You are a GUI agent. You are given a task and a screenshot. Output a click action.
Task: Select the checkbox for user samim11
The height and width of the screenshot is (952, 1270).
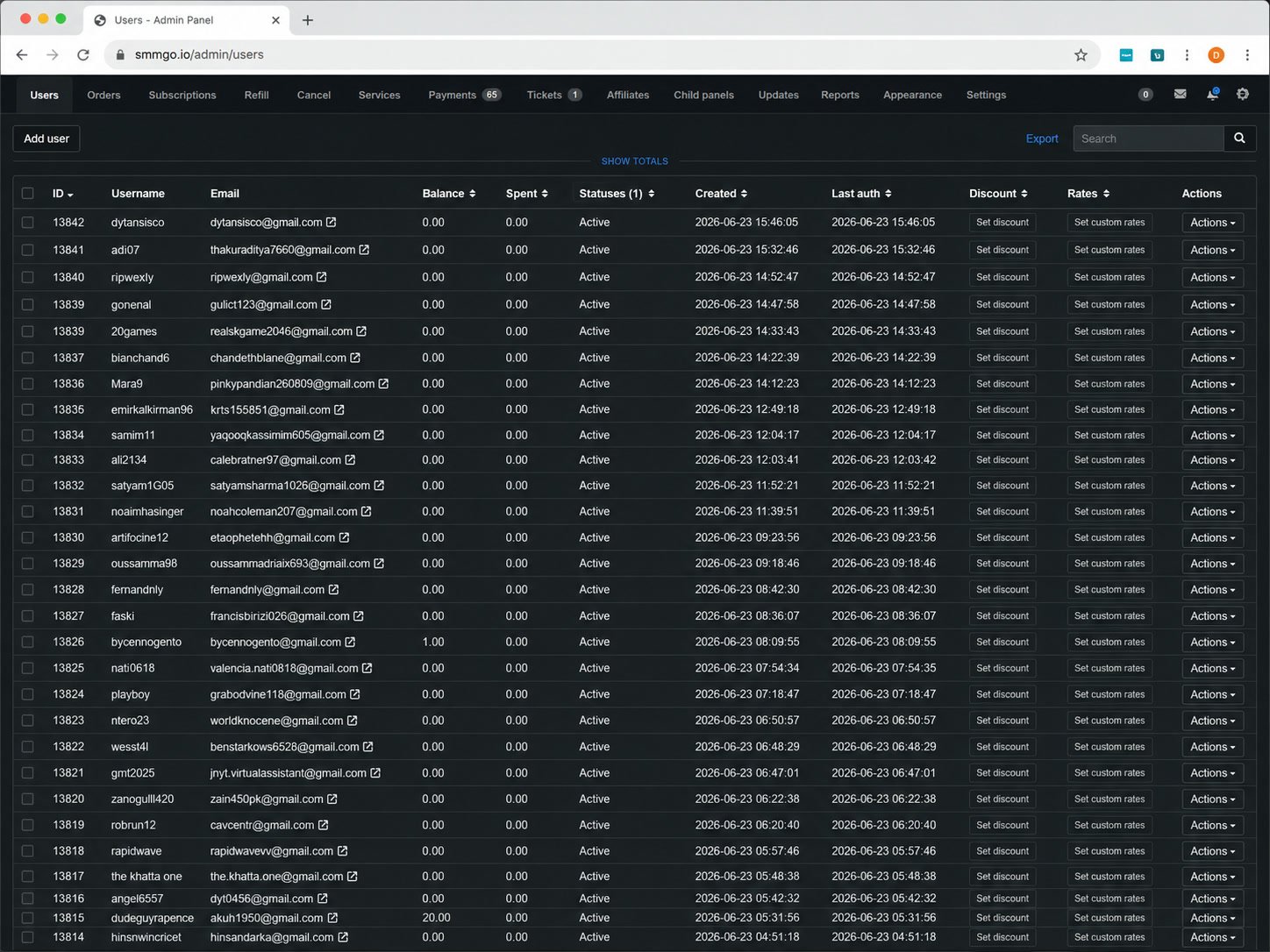pos(28,436)
